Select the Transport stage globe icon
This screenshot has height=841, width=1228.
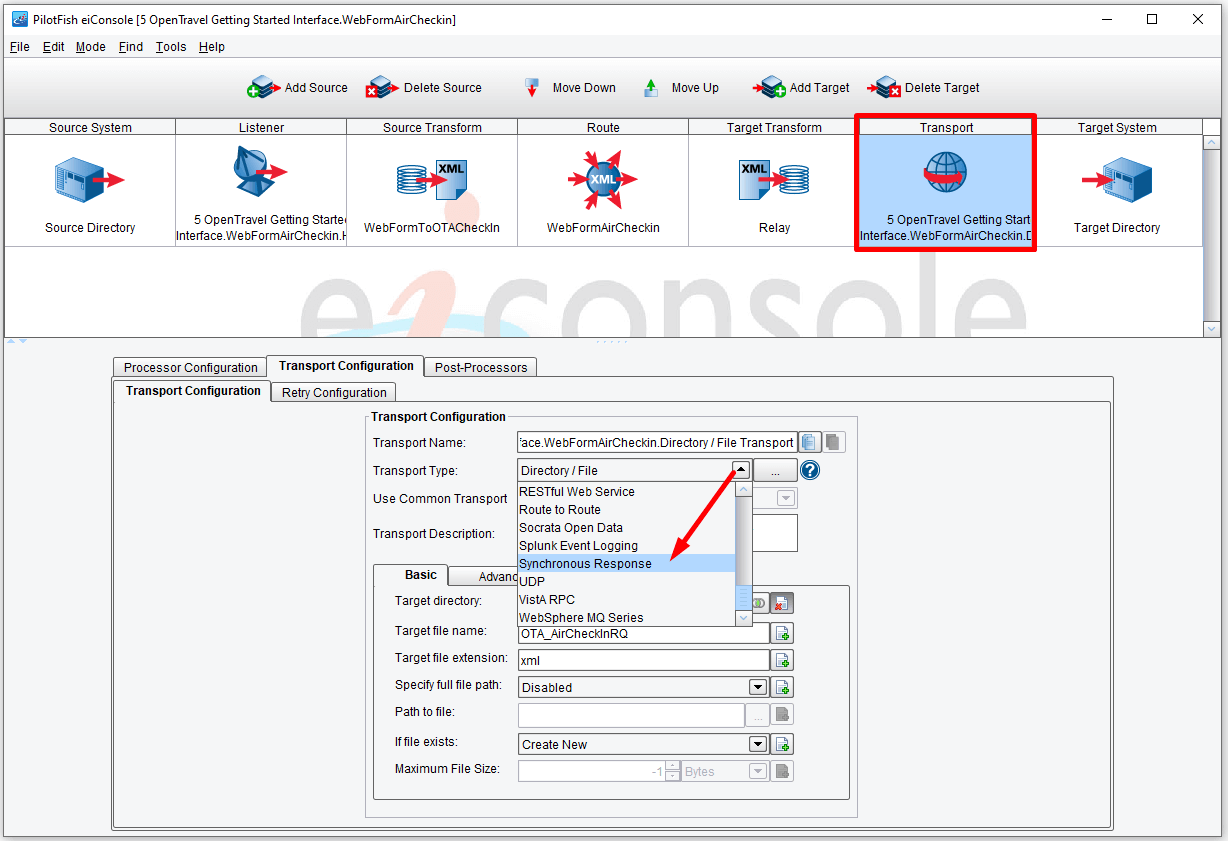click(945, 174)
